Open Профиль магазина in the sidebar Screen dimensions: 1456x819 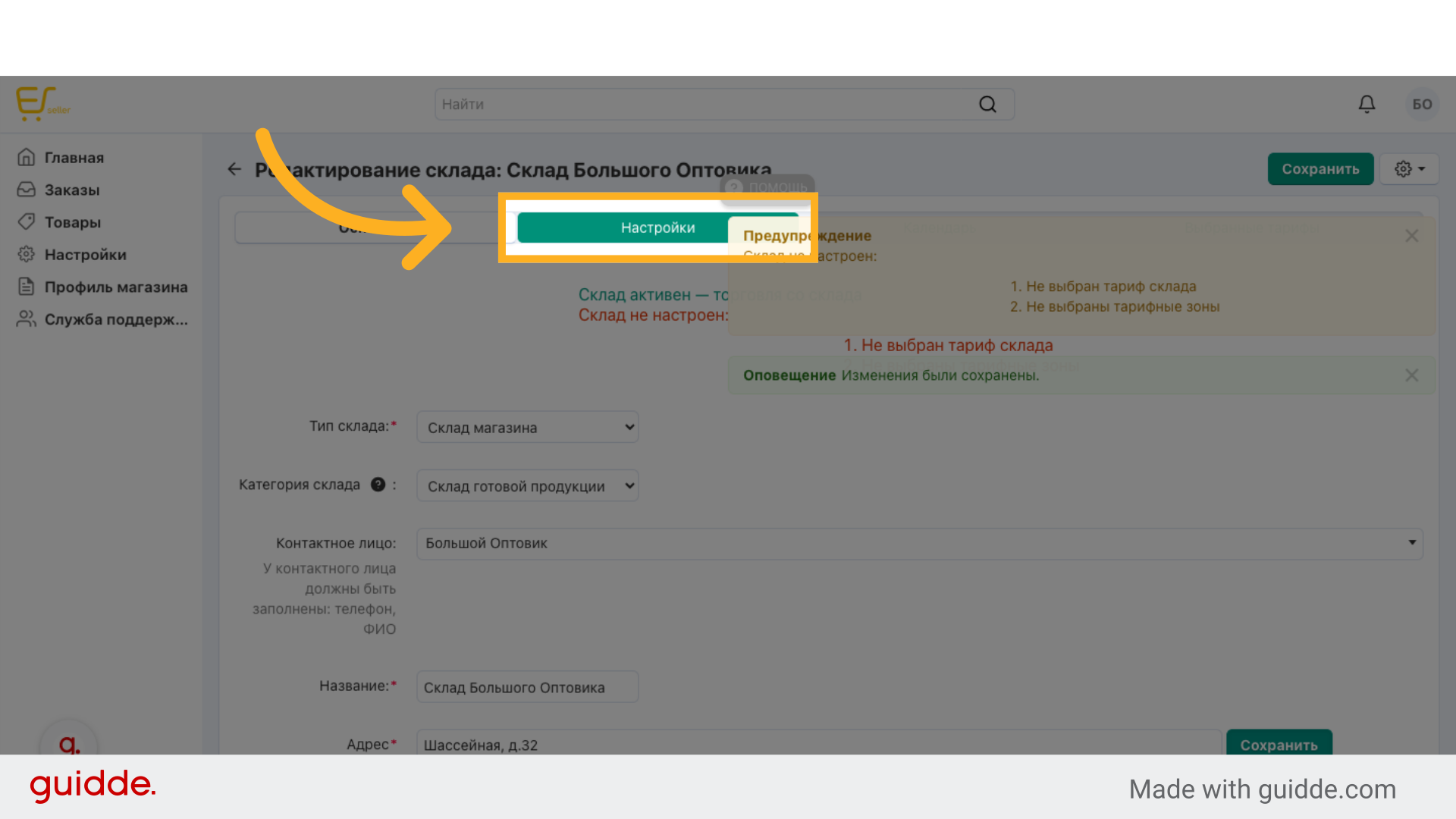click(115, 287)
